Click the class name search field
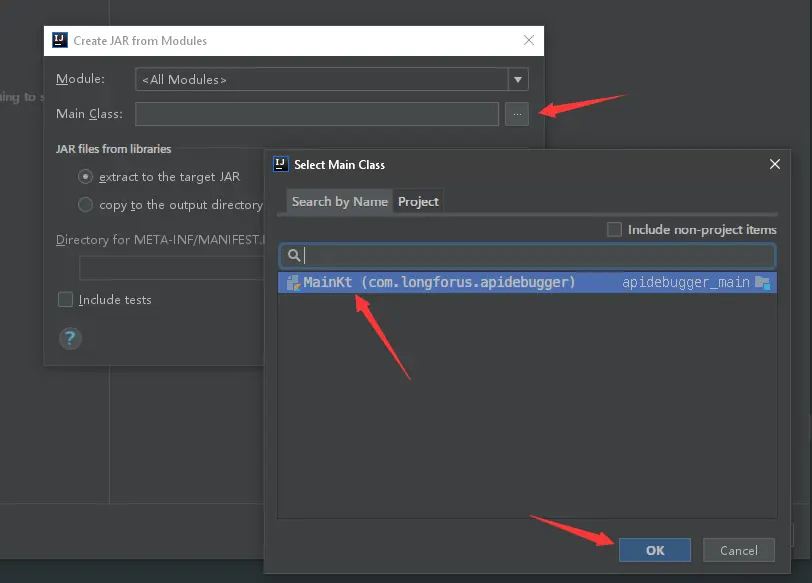Viewport: 812px width, 583px height. pyautogui.click(x=527, y=255)
